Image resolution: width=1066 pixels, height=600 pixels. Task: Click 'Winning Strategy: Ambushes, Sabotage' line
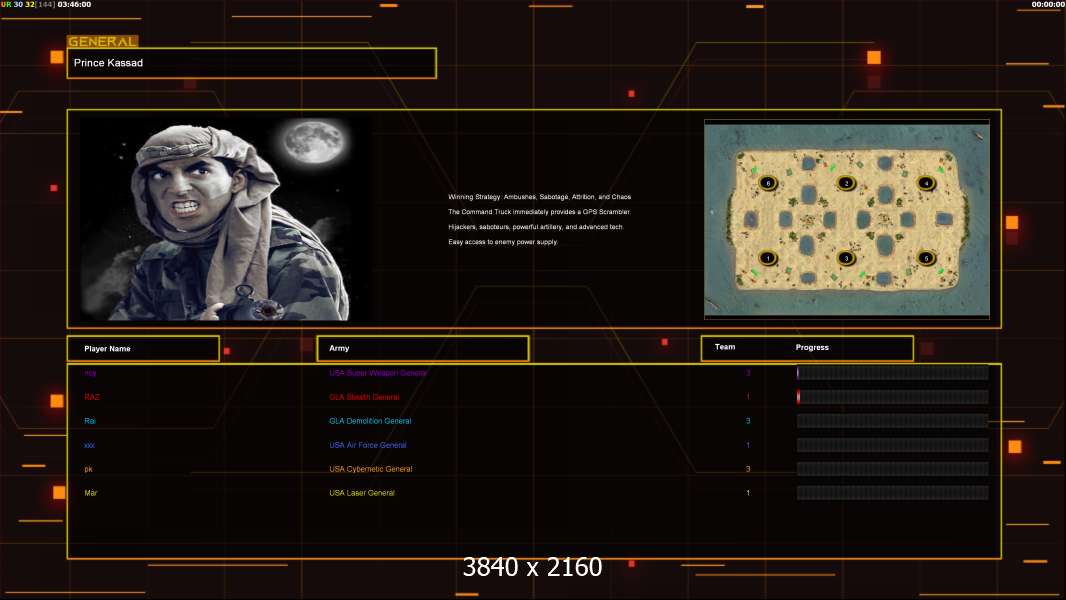coord(540,197)
